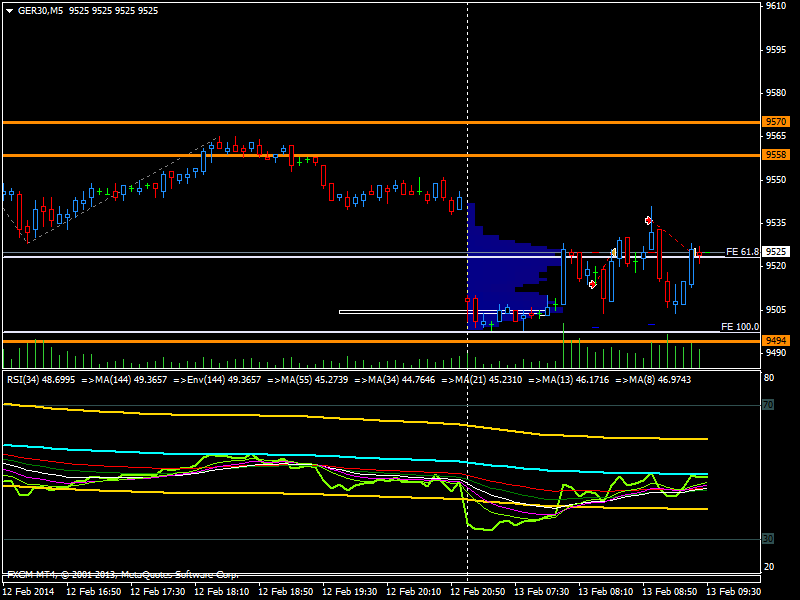Open the GER30,M5 chart dropdown arrow

pyautogui.click(x=9, y=10)
